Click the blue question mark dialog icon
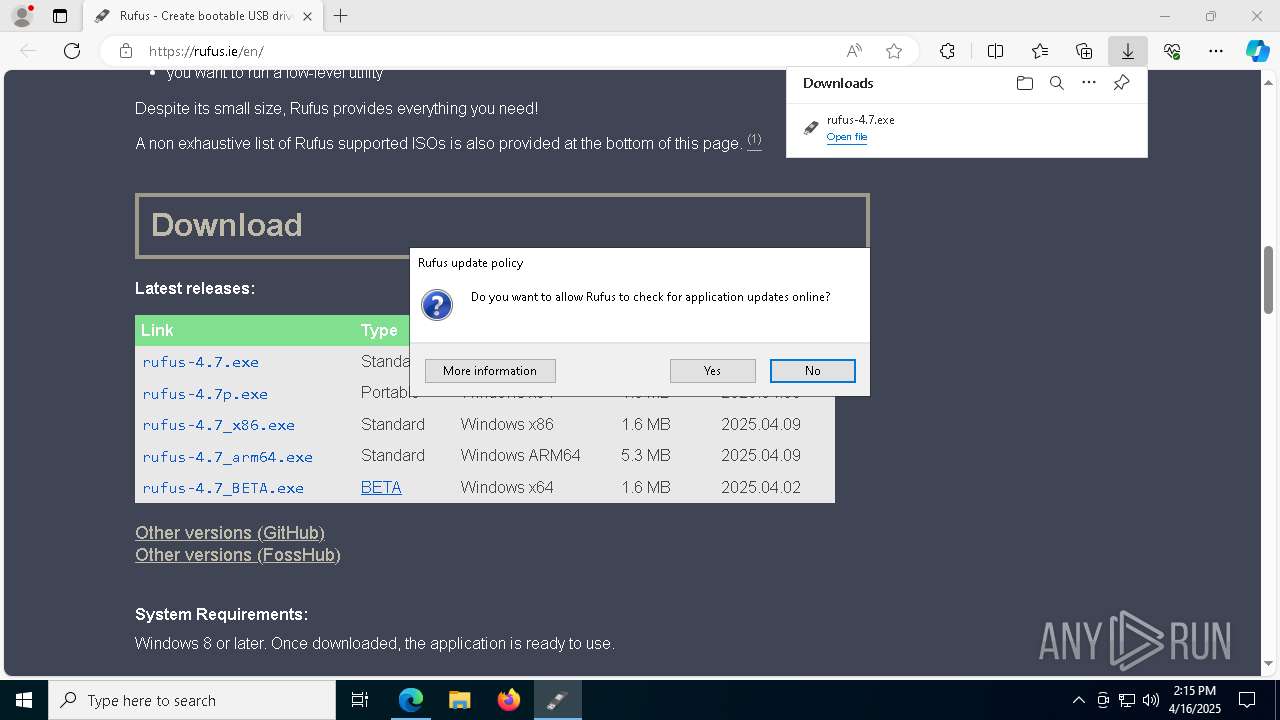The height and width of the screenshot is (720, 1280). point(437,305)
